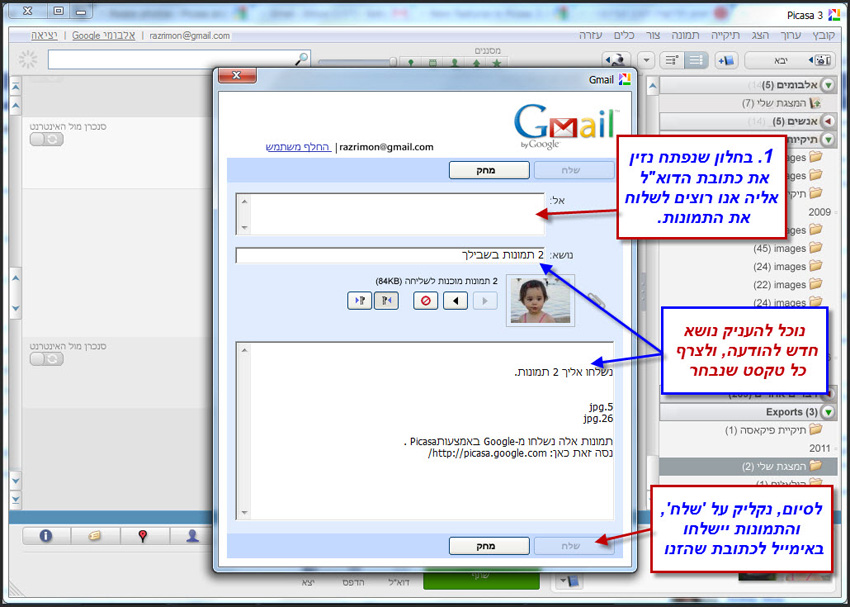
Task: Expand the אנשים (5) section
Action: [827, 121]
